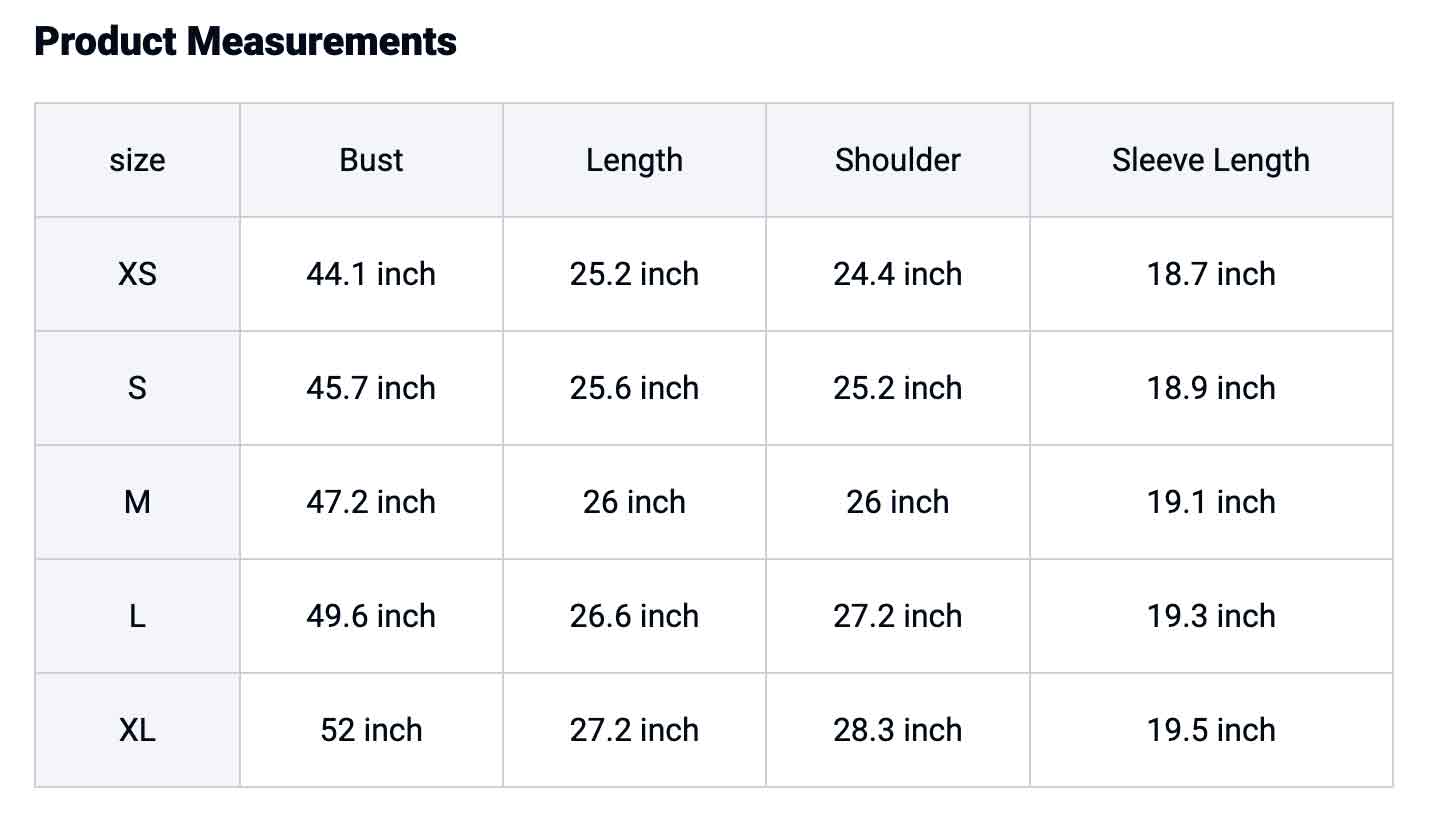This screenshot has height=822, width=1430.
Task: Click the Length column header
Action: click(x=634, y=160)
